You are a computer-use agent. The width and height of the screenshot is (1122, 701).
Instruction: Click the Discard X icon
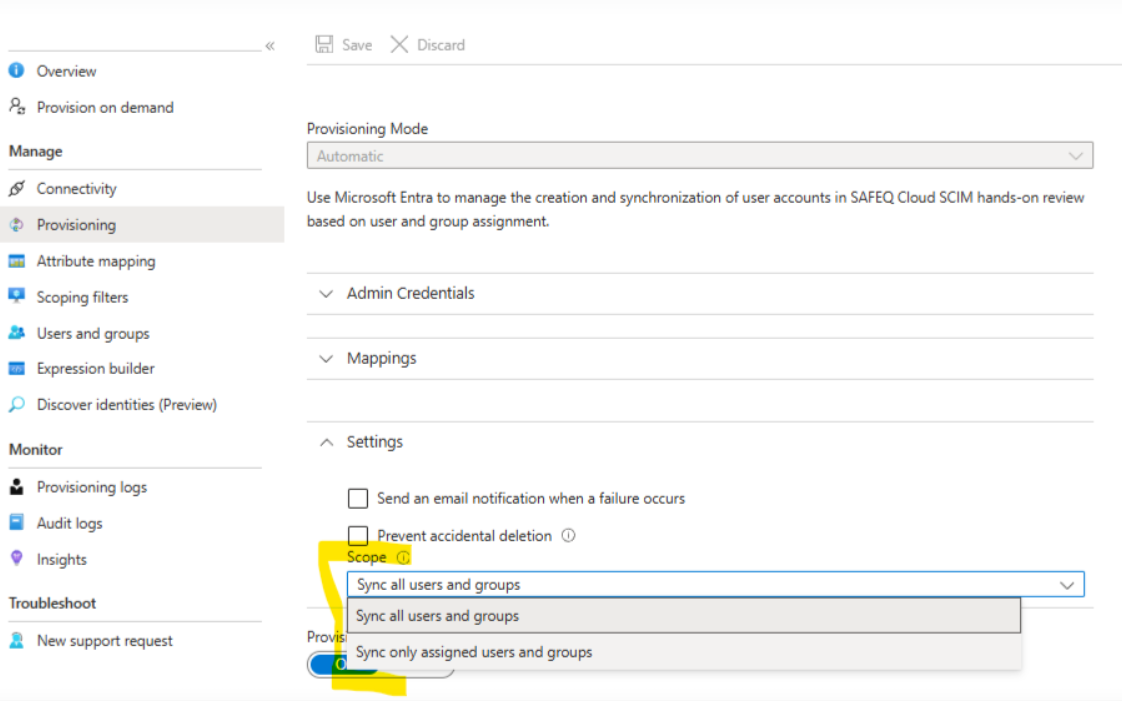[x=399, y=44]
